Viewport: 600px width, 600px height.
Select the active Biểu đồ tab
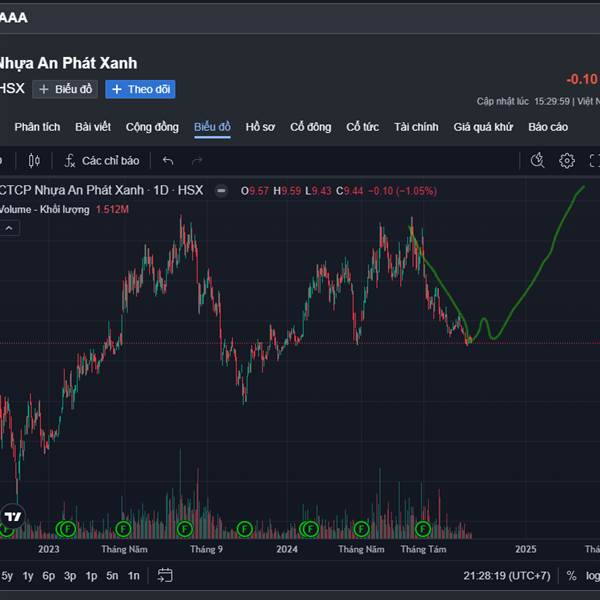[x=212, y=127]
